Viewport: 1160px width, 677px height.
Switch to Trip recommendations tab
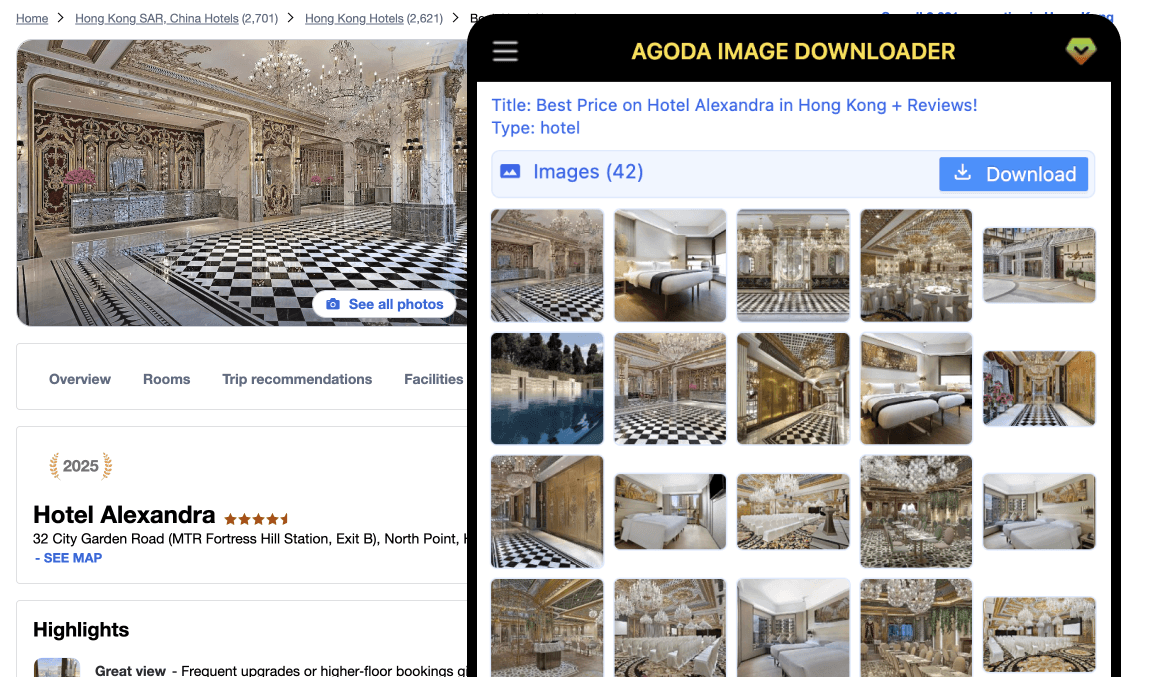[x=297, y=379]
